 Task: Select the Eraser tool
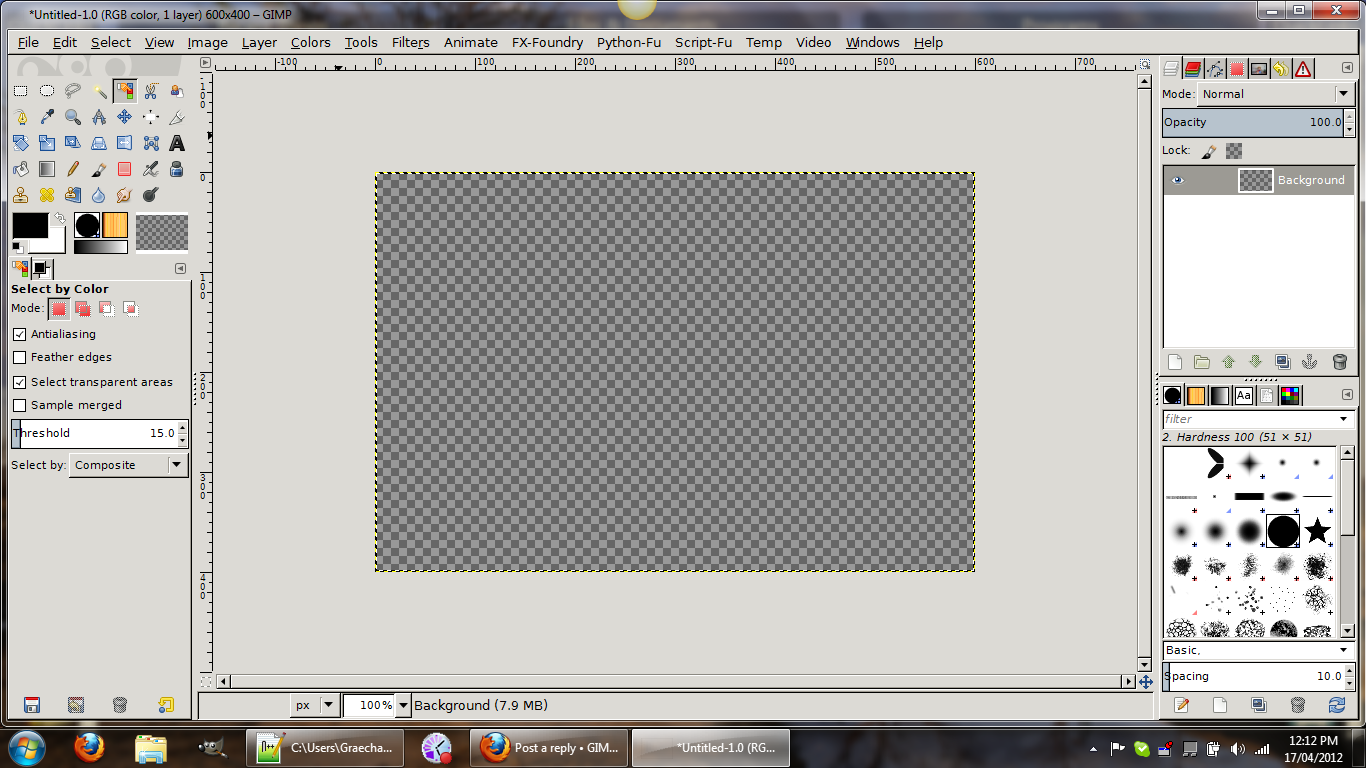coord(125,169)
